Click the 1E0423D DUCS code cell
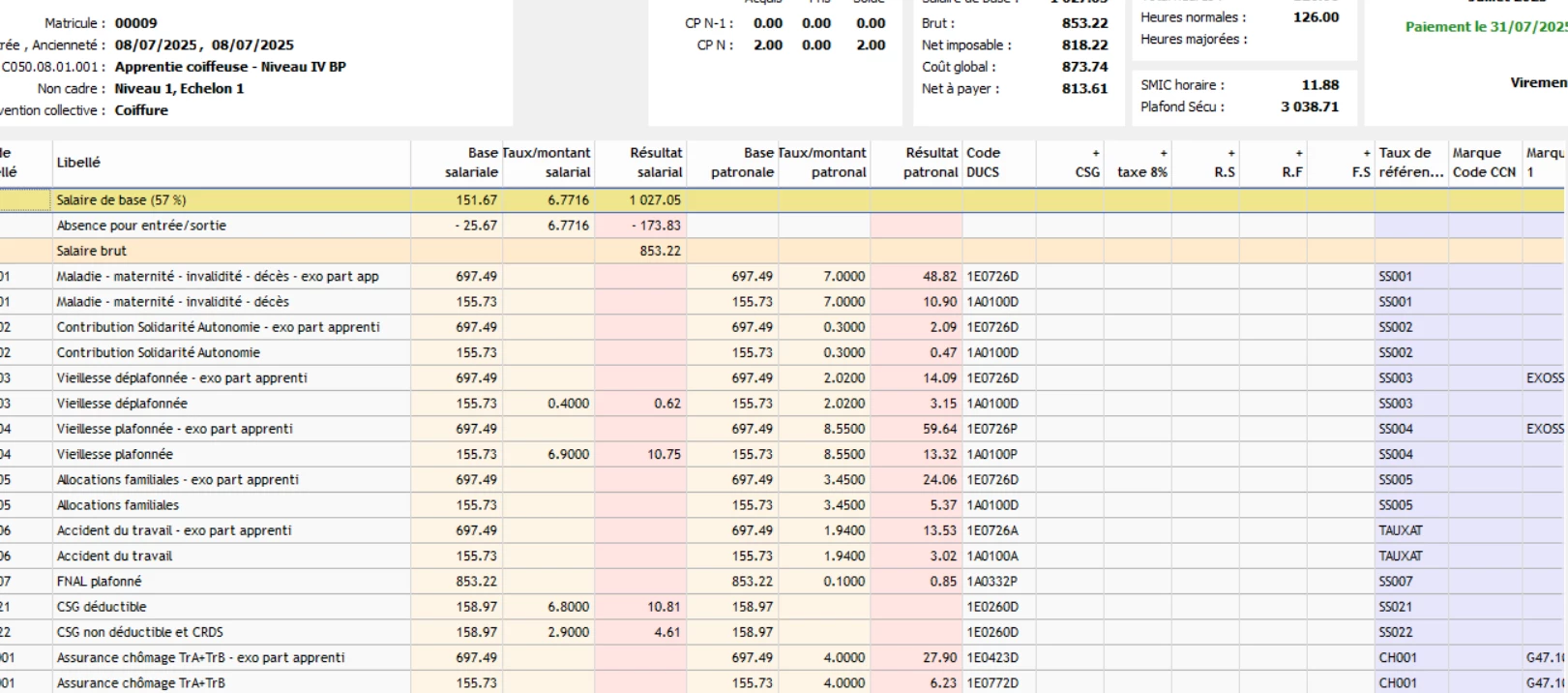Screen dimensions: 1568x693 click(992, 657)
